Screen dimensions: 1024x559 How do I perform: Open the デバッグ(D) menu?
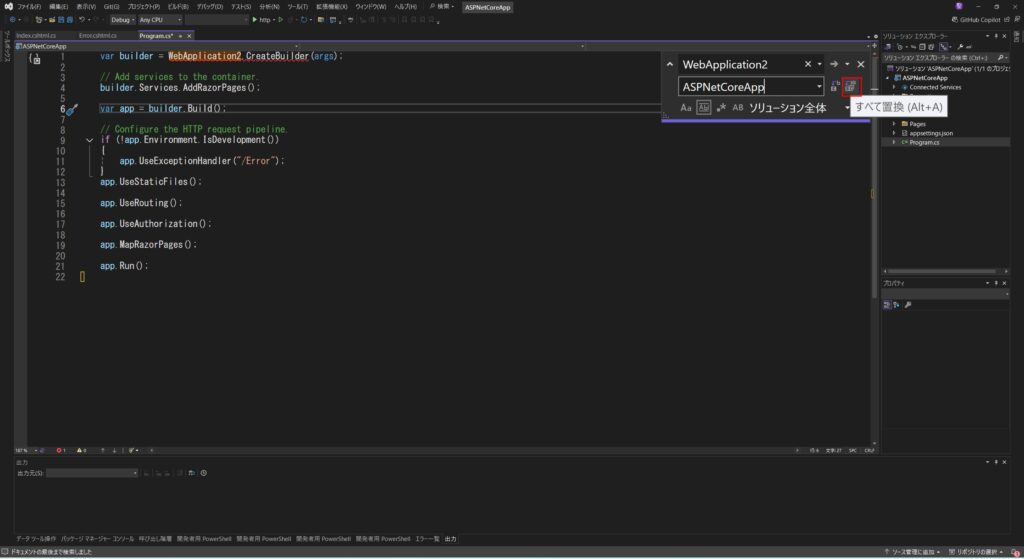pos(210,7)
